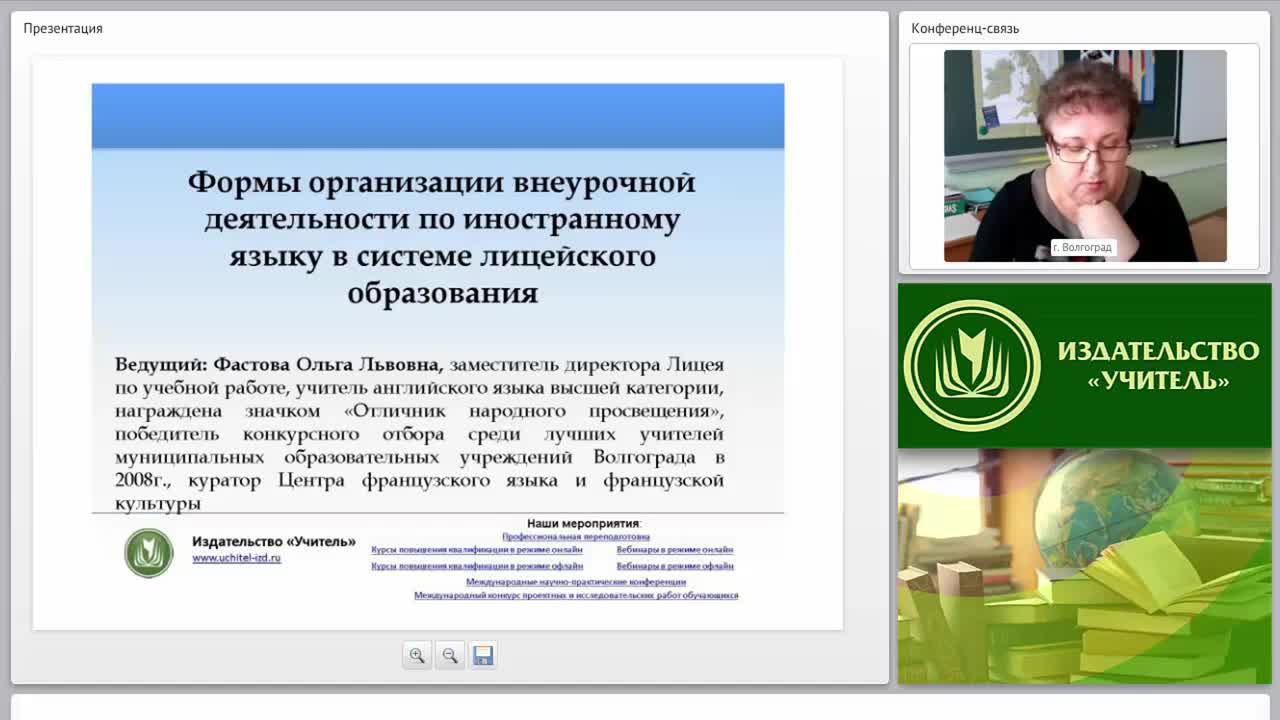Viewport: 1280px width, 720px height.
Task: Click the Презентация panel title
Action: [x=63, y=28]
